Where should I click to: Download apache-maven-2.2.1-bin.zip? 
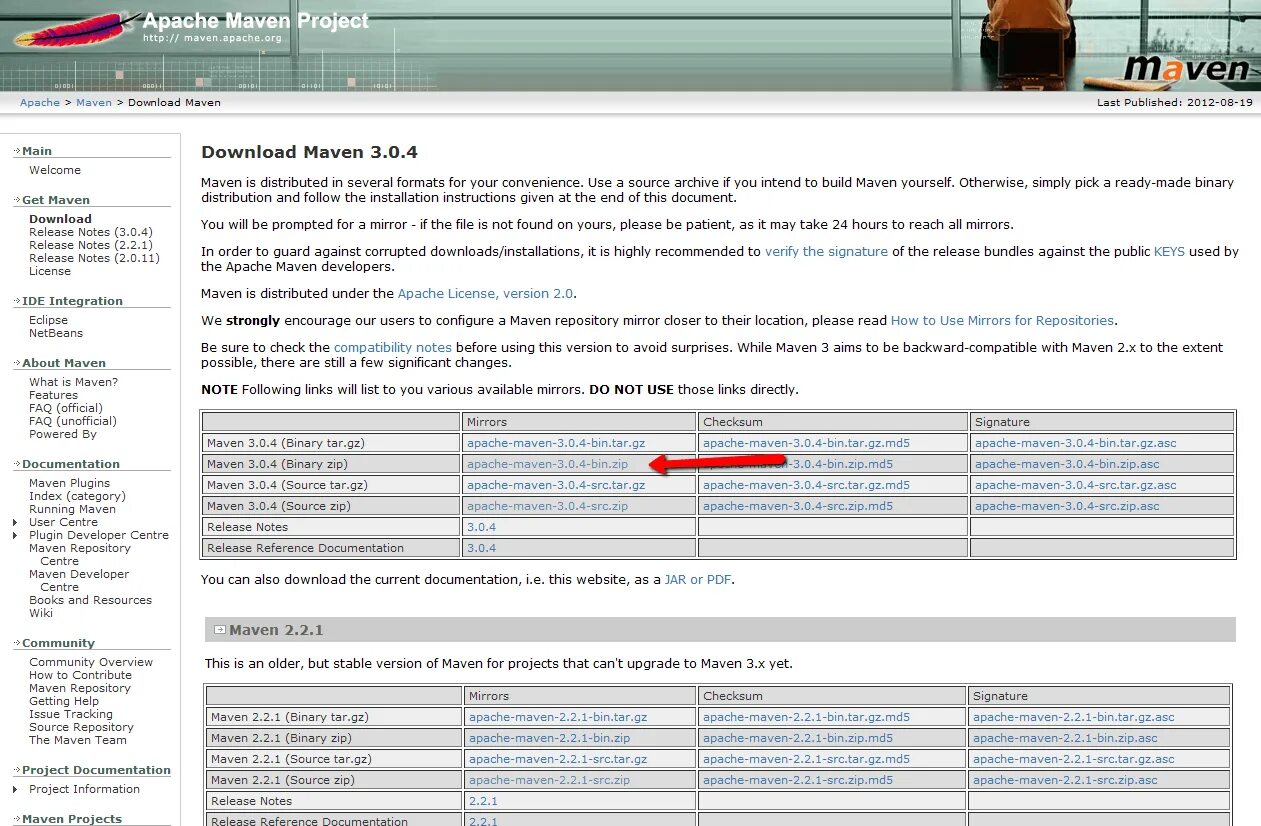[x=549, y=738]
